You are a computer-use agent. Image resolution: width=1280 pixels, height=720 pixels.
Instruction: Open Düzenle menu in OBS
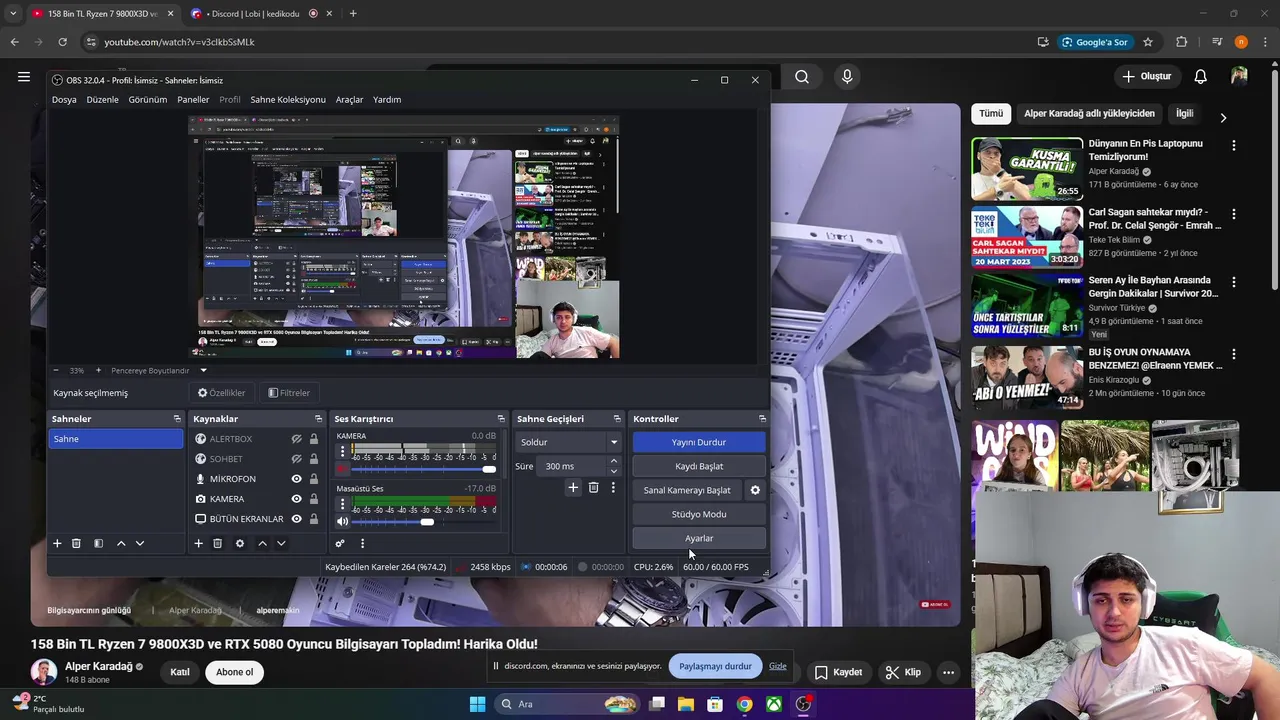coord(102,99)
